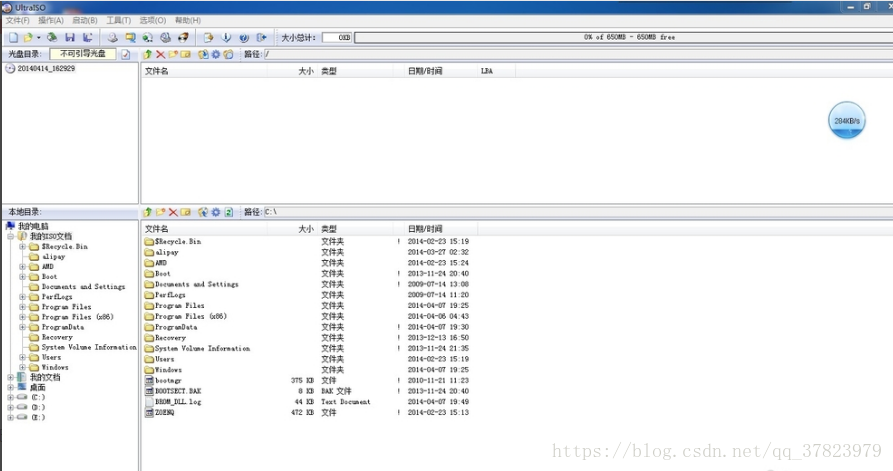Expand the Users tree folder

pyautogui.click(x=22, y=358)
